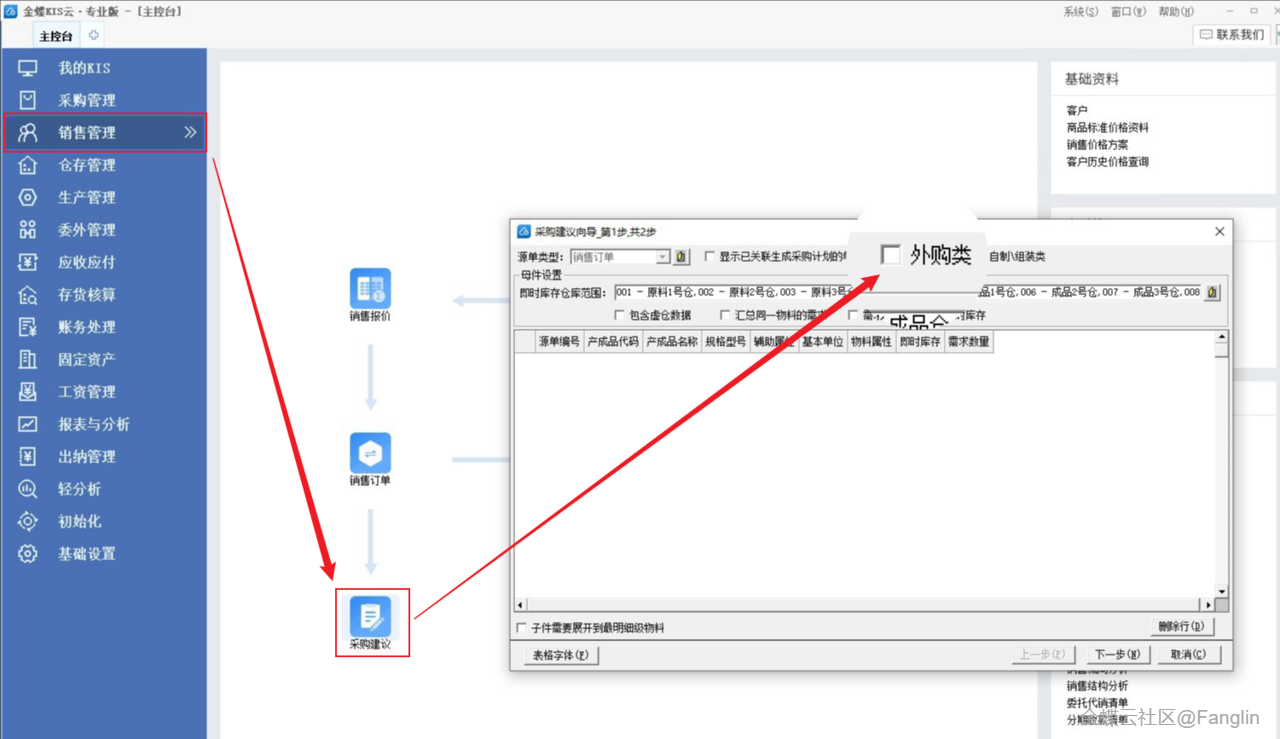Click the plus icon next to 主控台 tab
The width and height of the screenshot is (1280, 739).
pyautogui.click(x=94, y=35)
